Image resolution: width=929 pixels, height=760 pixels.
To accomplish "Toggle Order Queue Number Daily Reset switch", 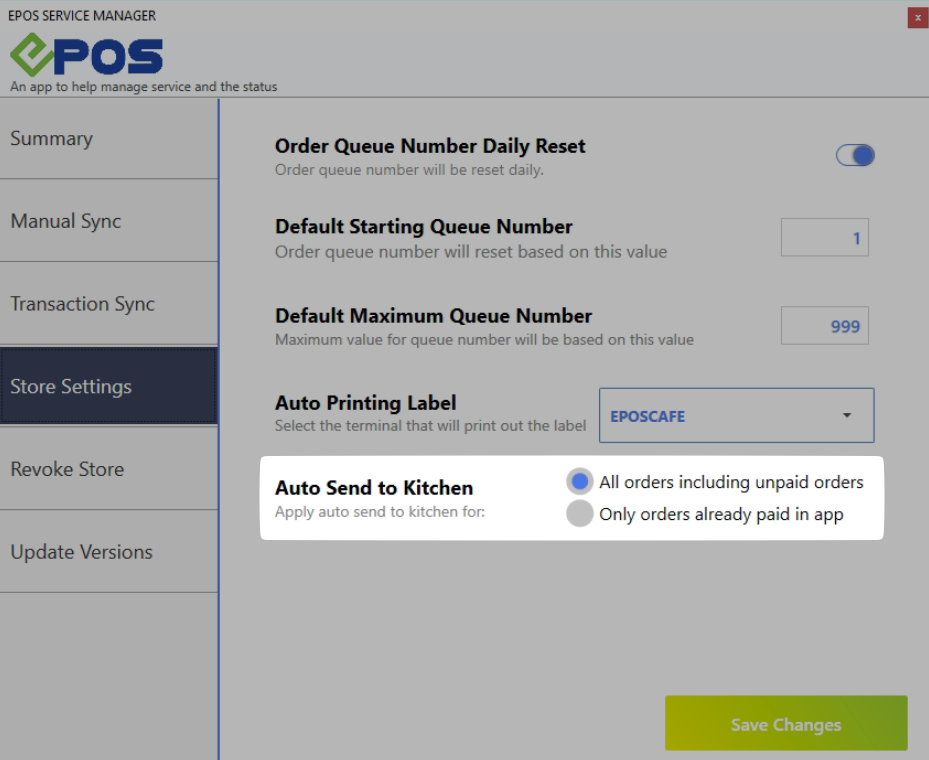I will click(855, 155).
